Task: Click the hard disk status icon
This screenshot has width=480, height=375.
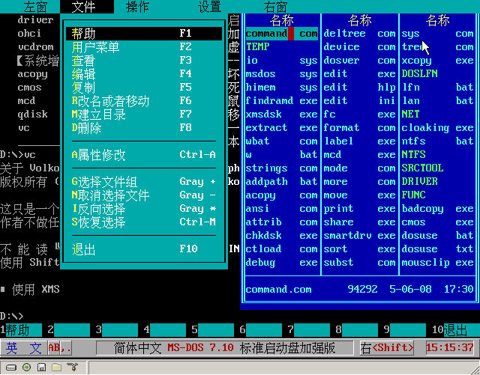Action: click(11, 368)
